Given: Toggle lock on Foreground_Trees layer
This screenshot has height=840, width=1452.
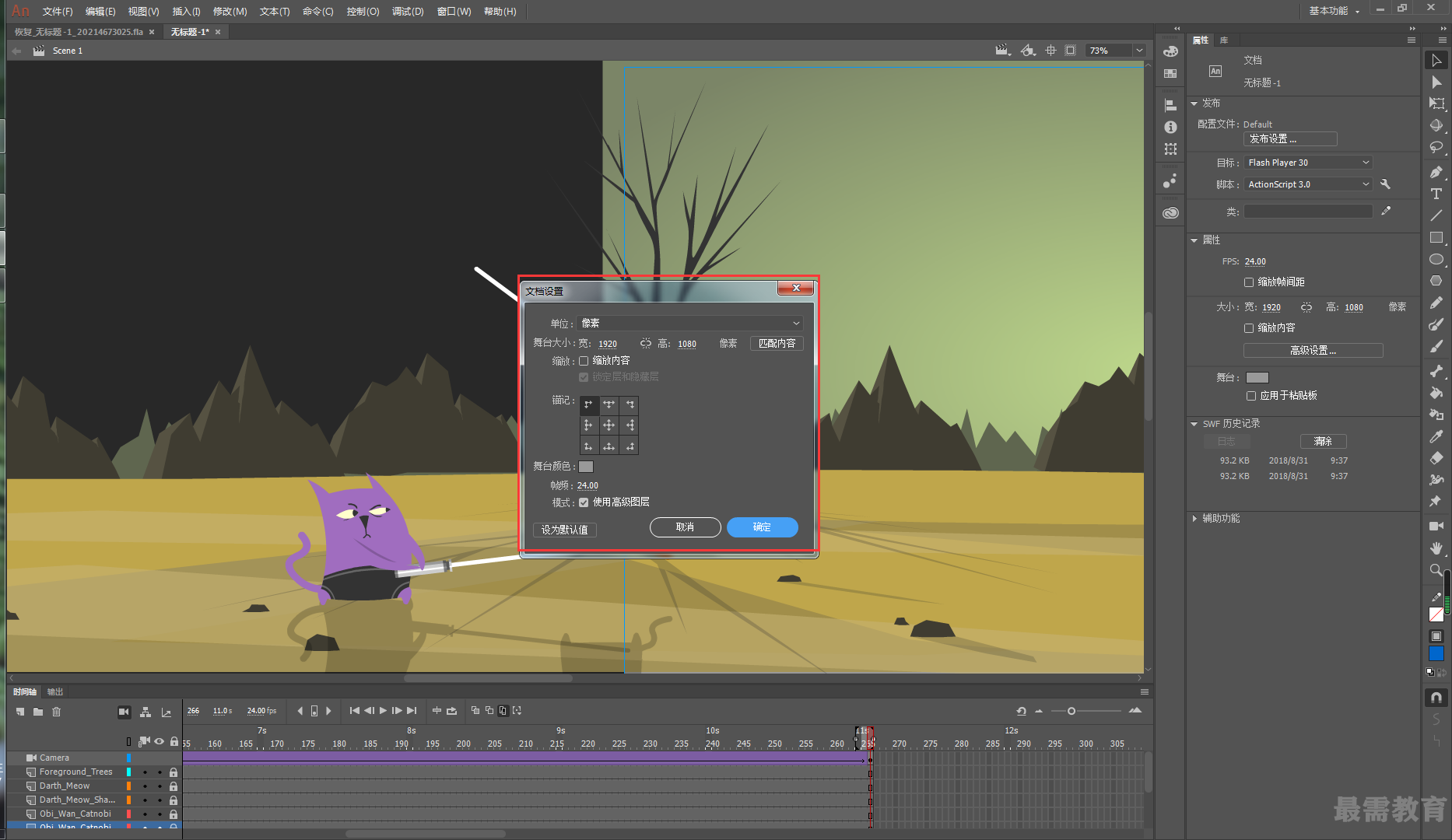Looking at the screenshot, I should click(x=174, y=772).
